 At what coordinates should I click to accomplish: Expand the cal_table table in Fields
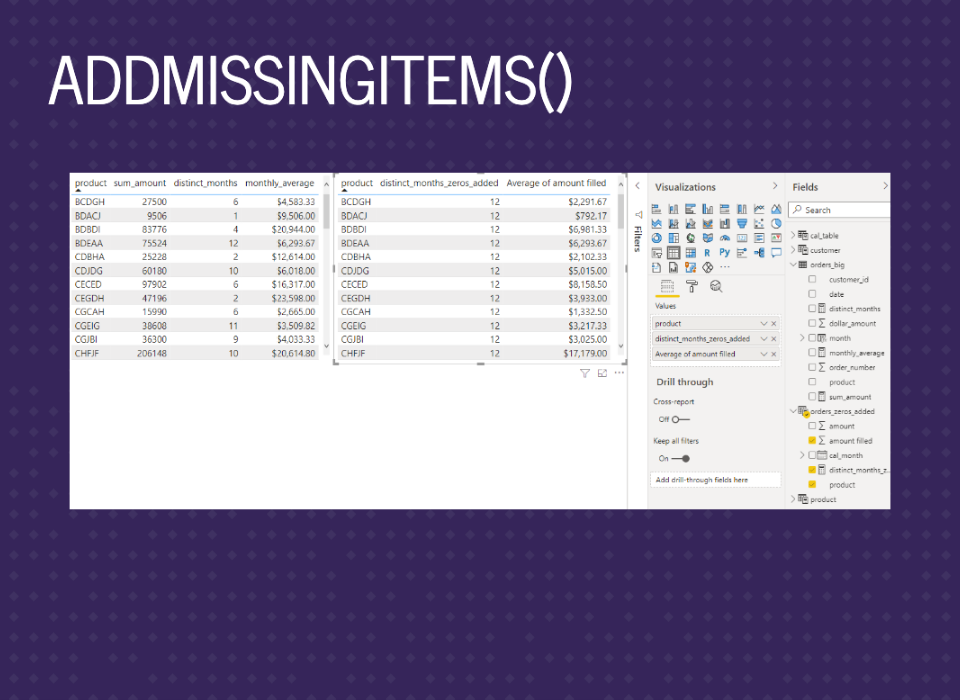point(794,235)
